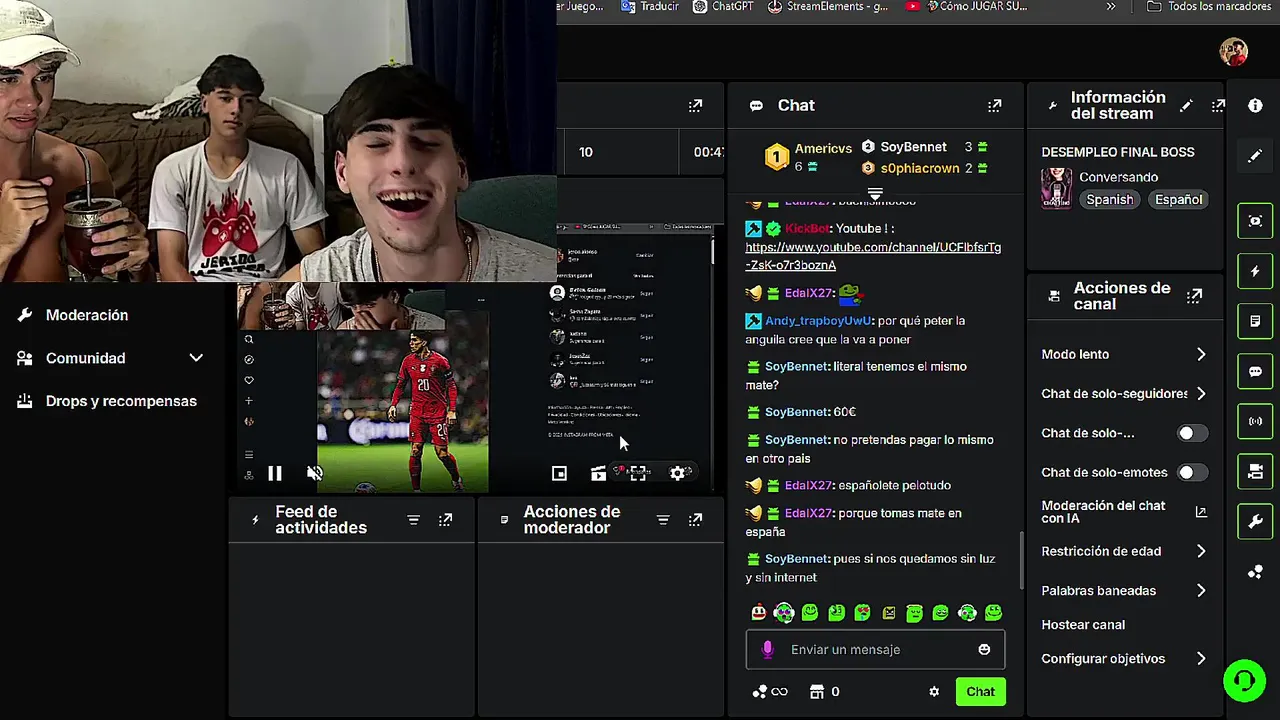Image resolution: width=1280 pixels, height=720 pixels.
Task: Open Moderación del chat con IA
Action: [1124, 512]
